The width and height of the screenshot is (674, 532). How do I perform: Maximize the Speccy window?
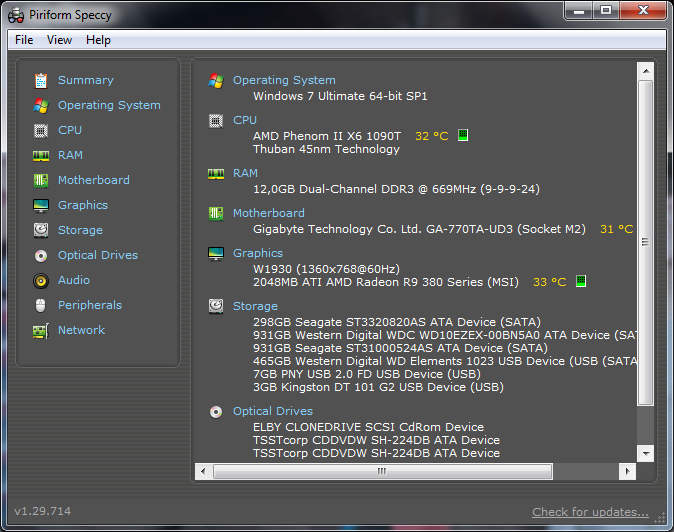pos(606,10)
